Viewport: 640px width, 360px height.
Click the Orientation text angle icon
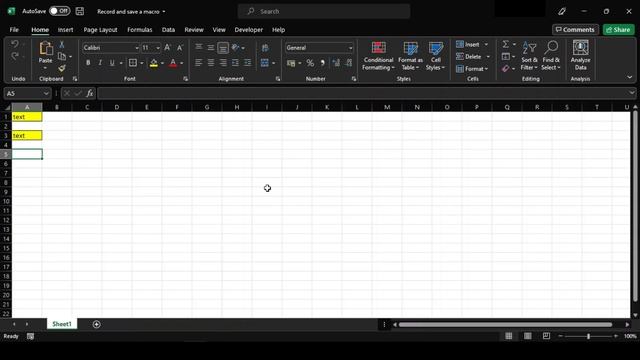[x=236, y=48]
